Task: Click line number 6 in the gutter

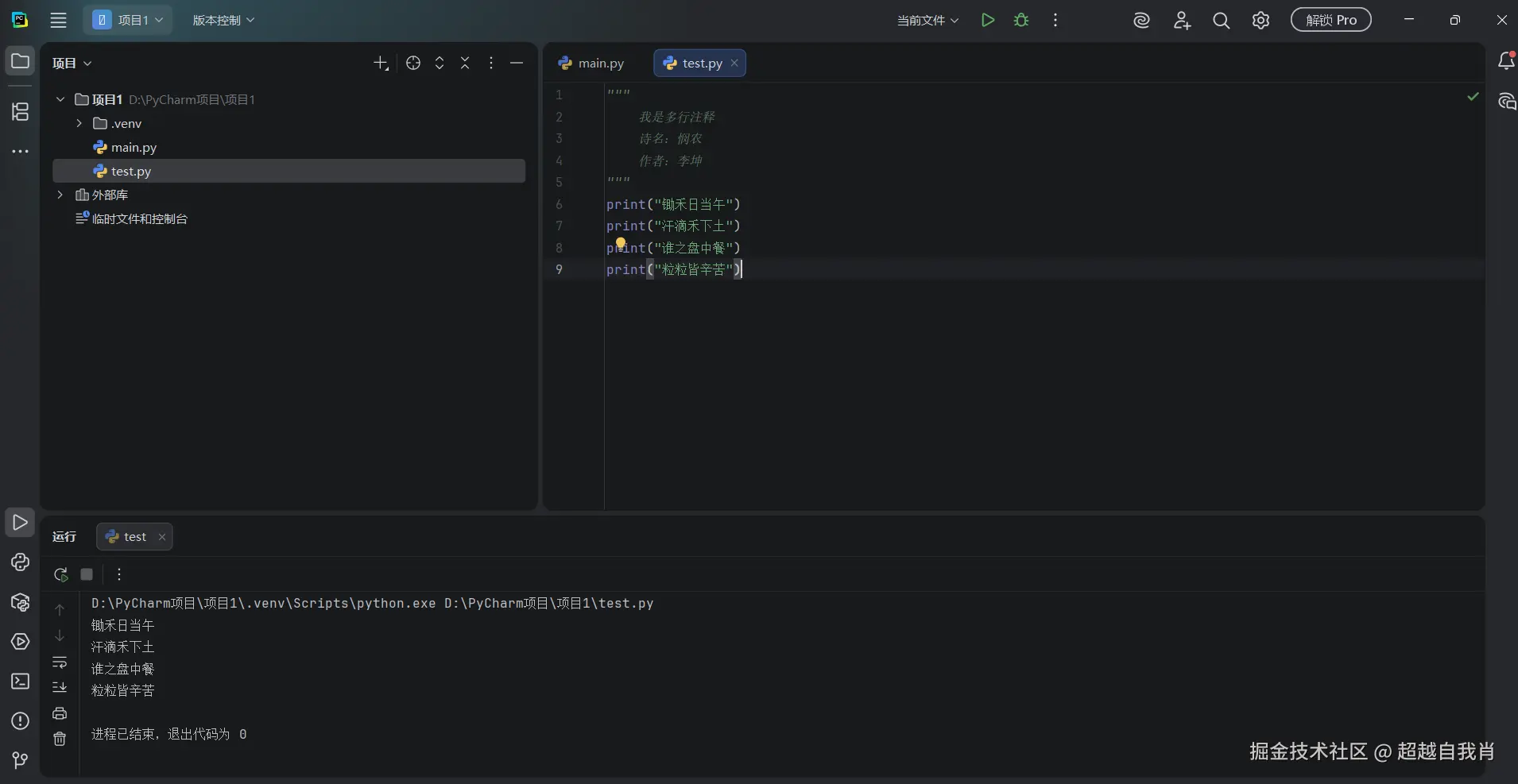Action: (559, 204)
